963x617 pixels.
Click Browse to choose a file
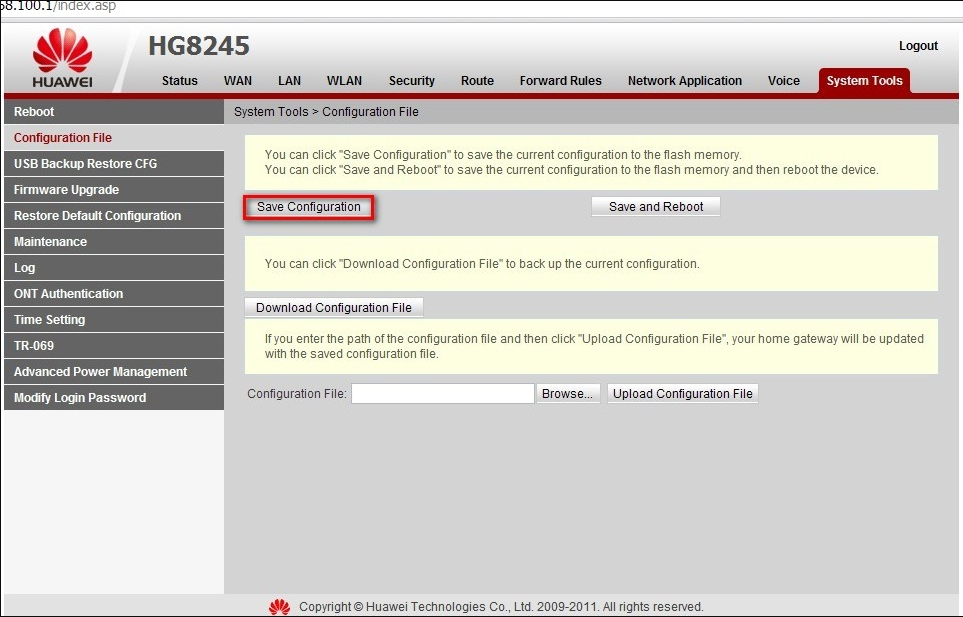coord(568,394)
